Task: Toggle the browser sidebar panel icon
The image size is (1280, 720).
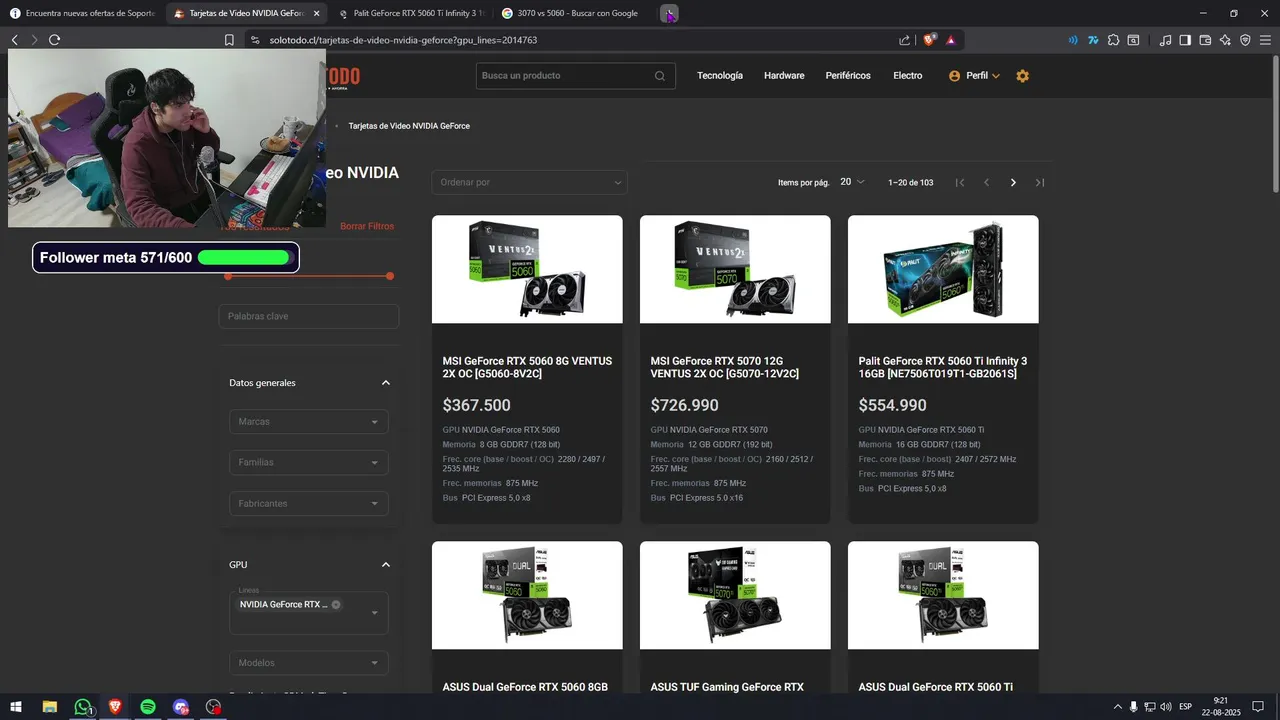Action: 1185,40
